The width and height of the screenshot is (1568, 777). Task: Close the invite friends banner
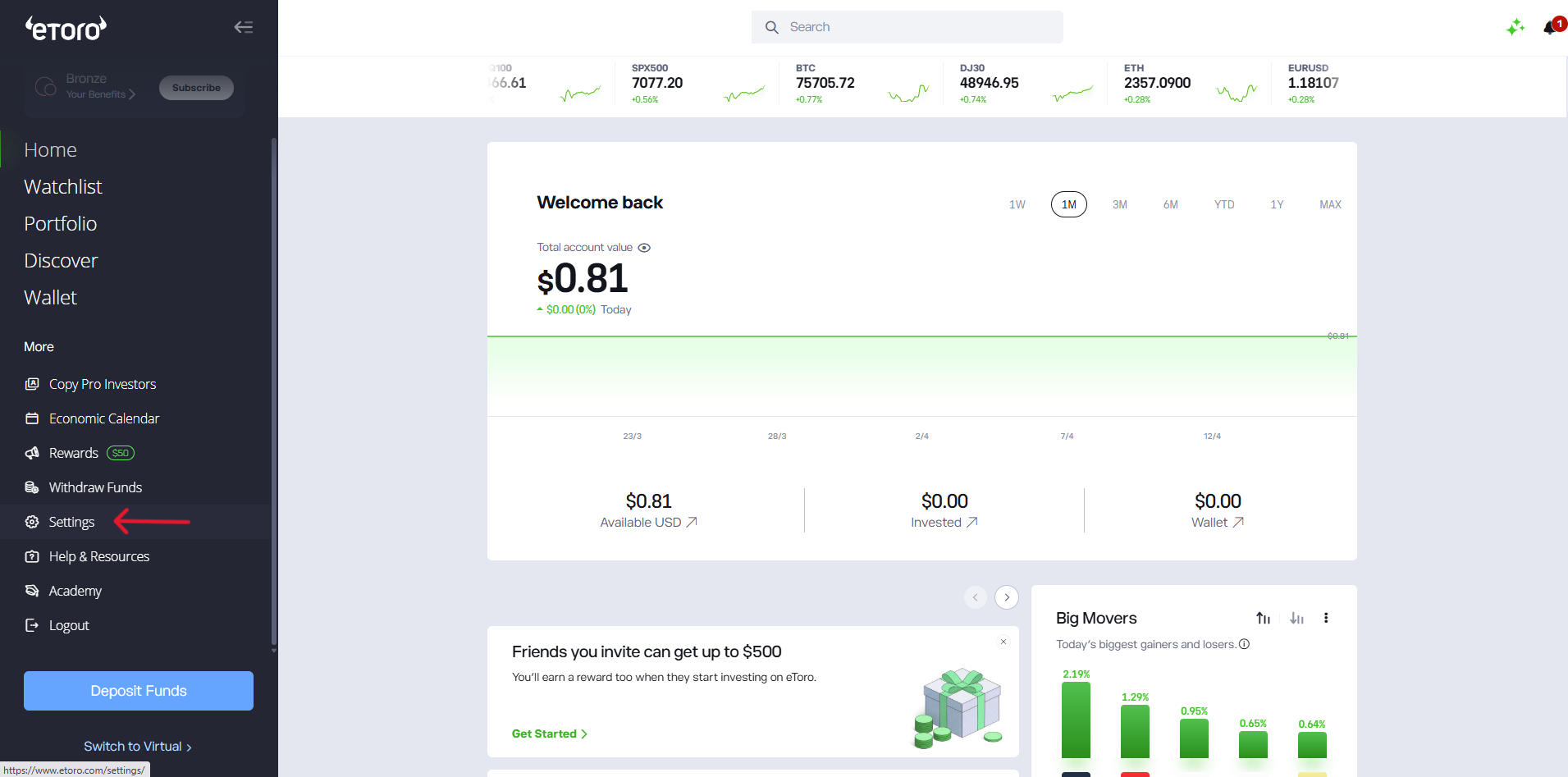tap(1003, 642)
